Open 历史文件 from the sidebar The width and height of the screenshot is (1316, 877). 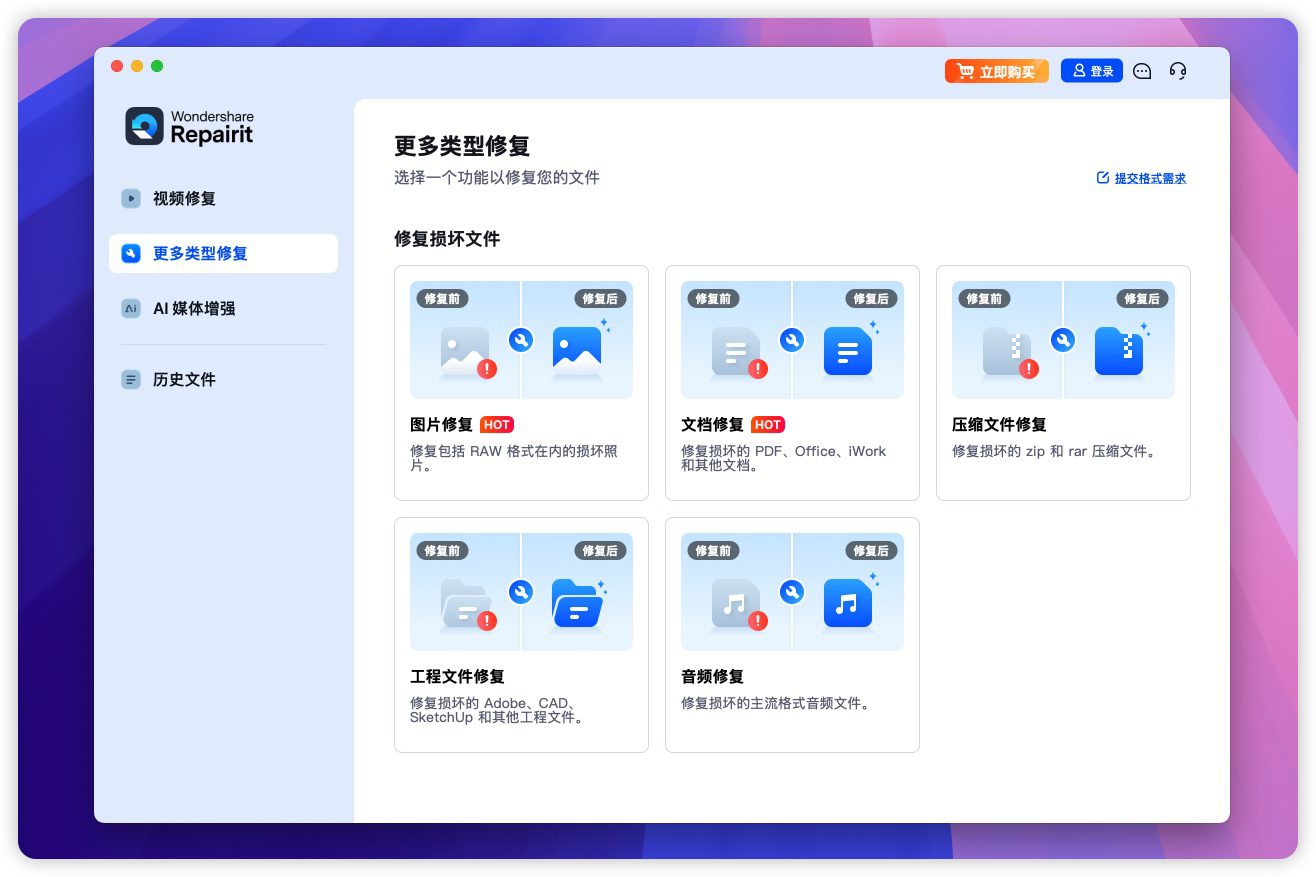click(x=184, y=379)
